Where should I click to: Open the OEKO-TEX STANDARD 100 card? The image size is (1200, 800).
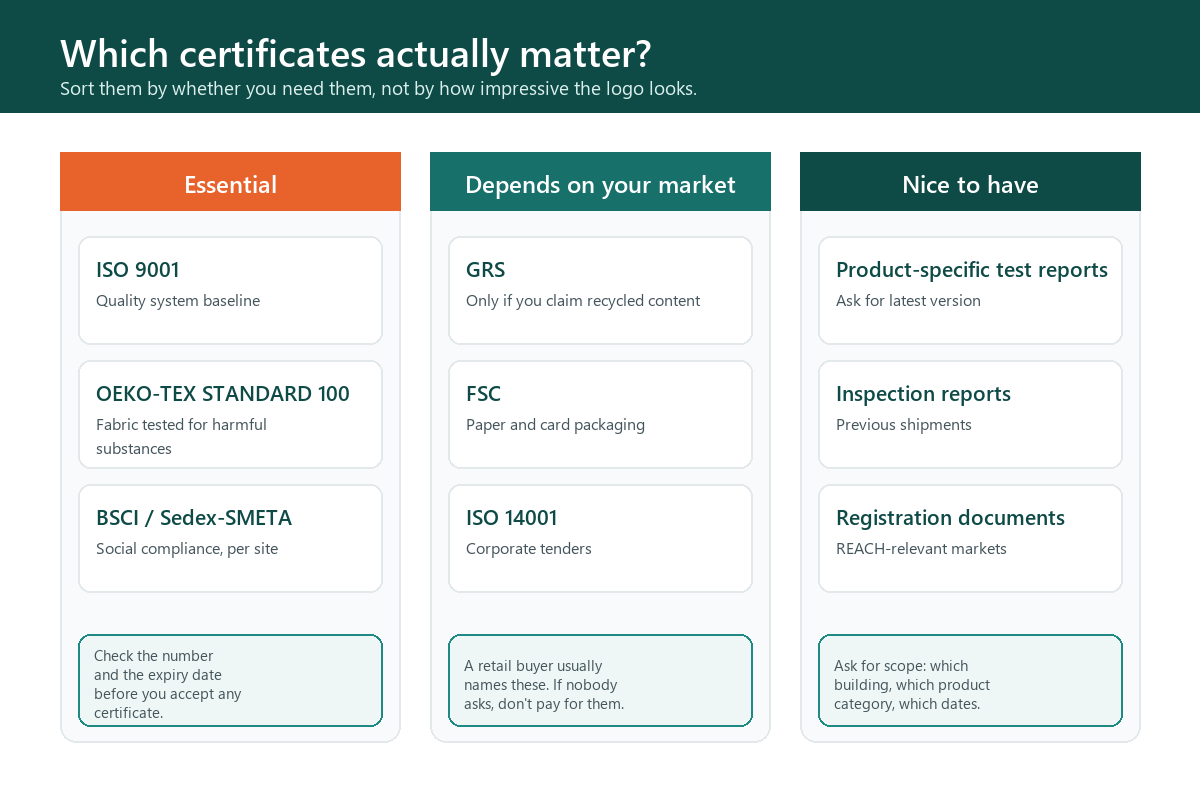230,414
